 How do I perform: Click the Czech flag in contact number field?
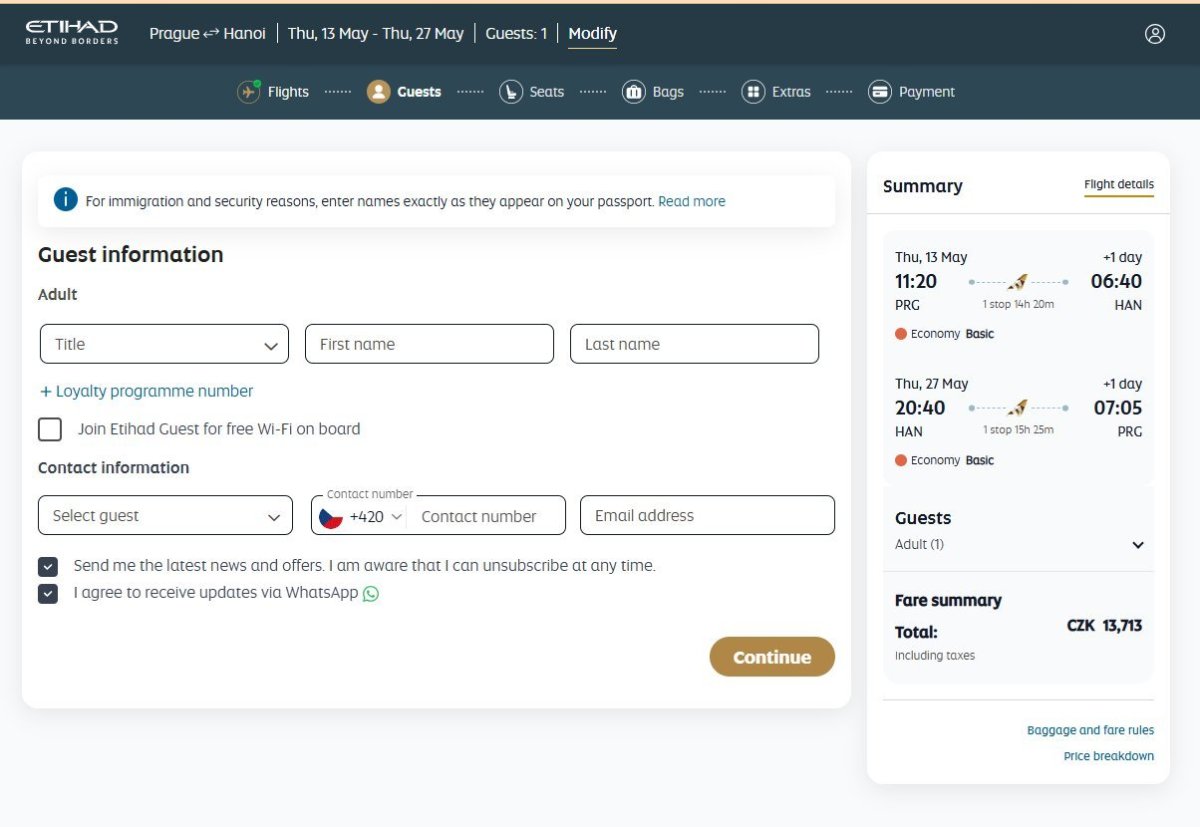click(x=331, y=517)
